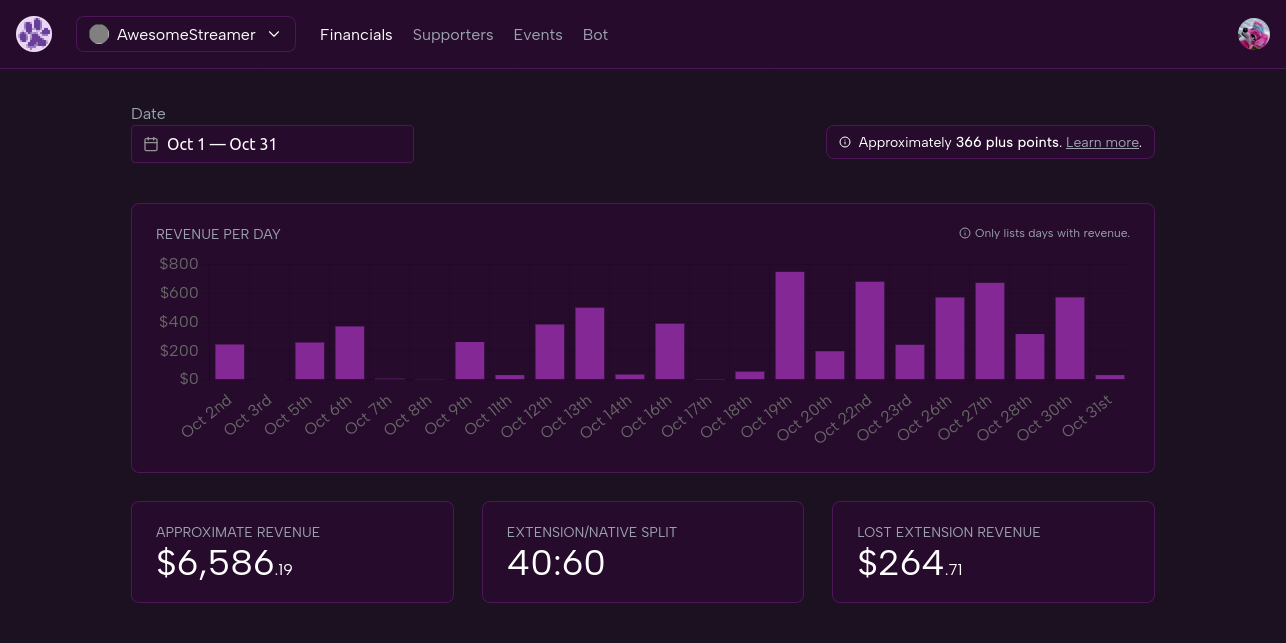The width and height of the screenshot is (1286, 643).
Task: Click the paw logo in the top bar
Action: click(34, 33)
